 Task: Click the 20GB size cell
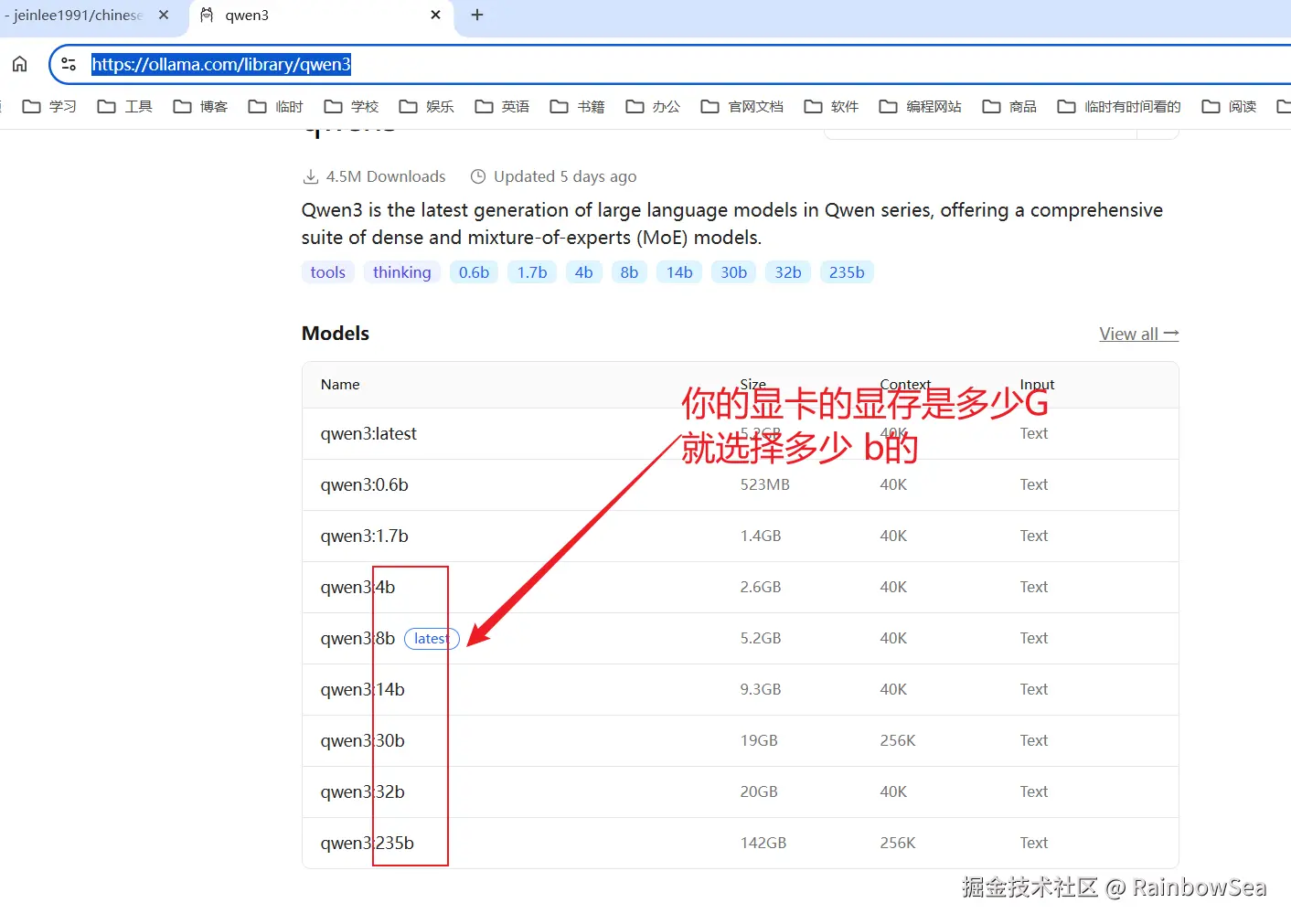pyautogui.click(x=759, y=791)
